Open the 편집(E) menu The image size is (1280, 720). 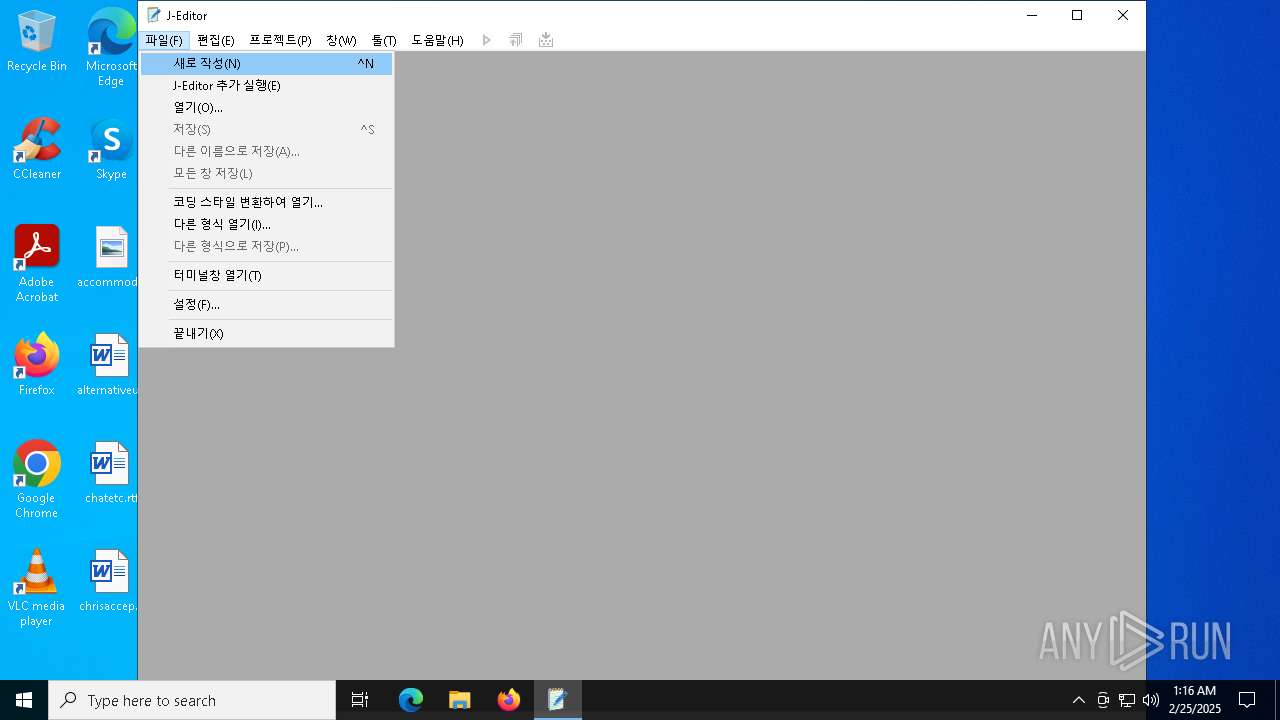[x=215, y=40]
